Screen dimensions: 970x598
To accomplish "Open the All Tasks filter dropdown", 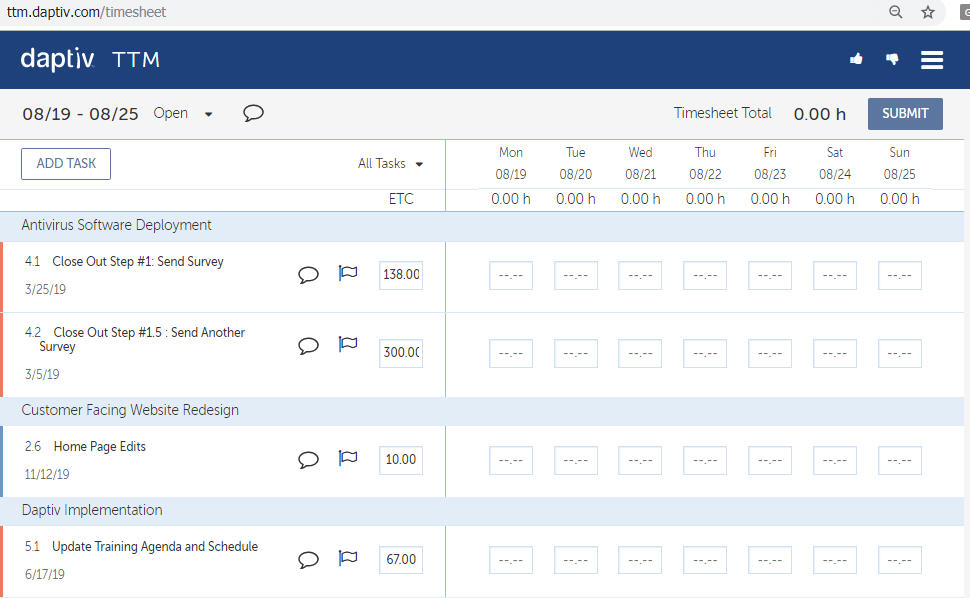I will click(390, 163).
